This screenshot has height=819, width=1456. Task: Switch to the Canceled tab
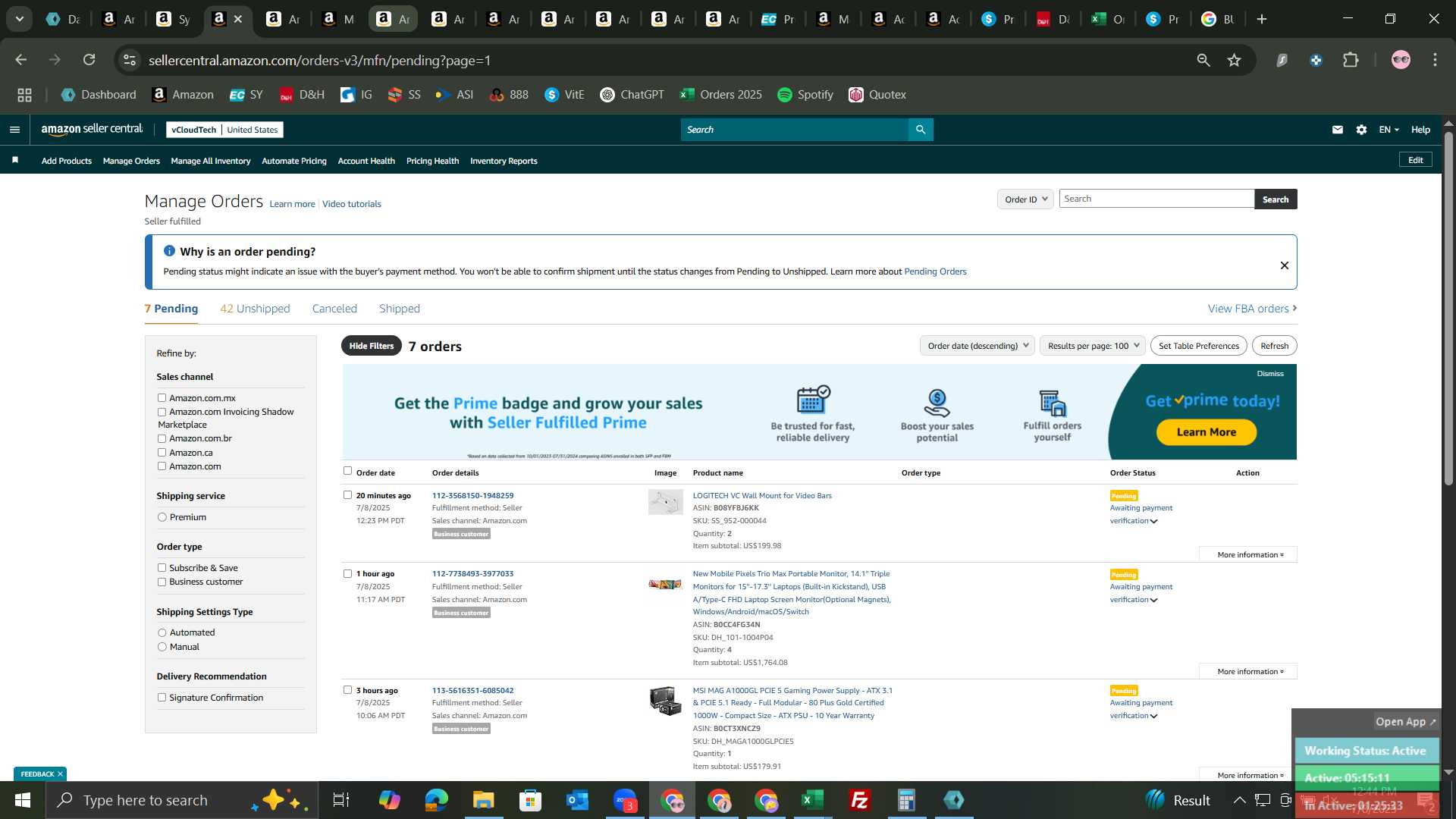pos(334,309)
